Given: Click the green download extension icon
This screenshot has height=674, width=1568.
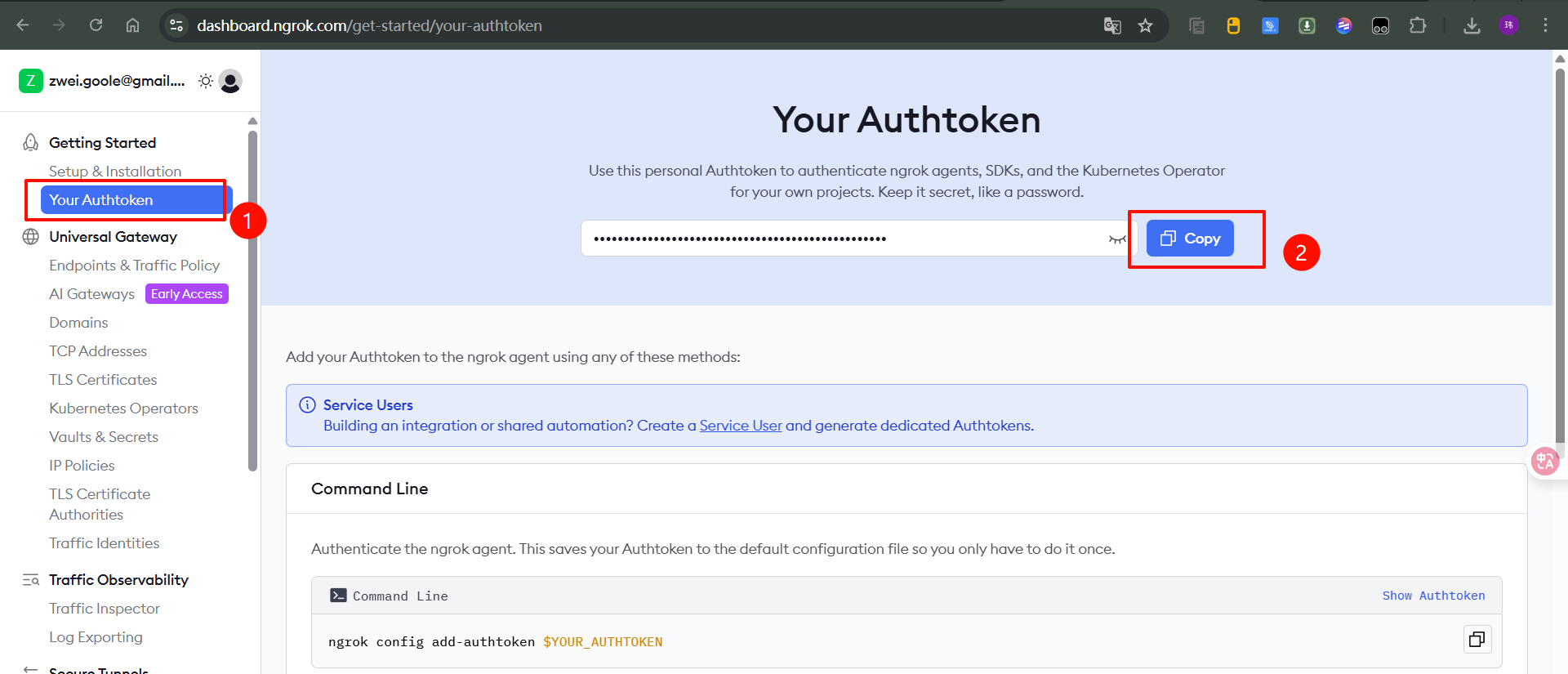Looking at the screenshot, I should (1307, 25).
